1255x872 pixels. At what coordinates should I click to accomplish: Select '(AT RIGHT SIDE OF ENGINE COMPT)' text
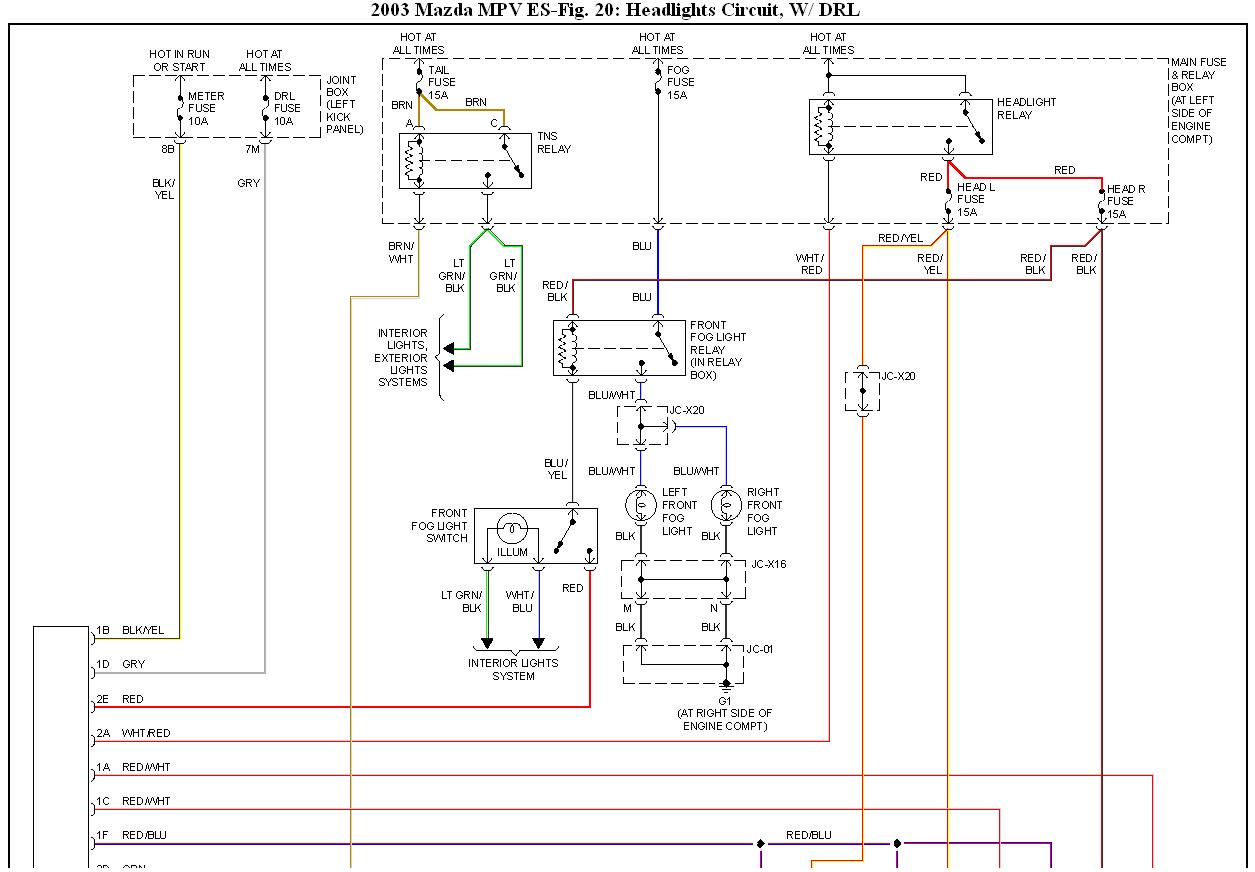pos(725,719)
